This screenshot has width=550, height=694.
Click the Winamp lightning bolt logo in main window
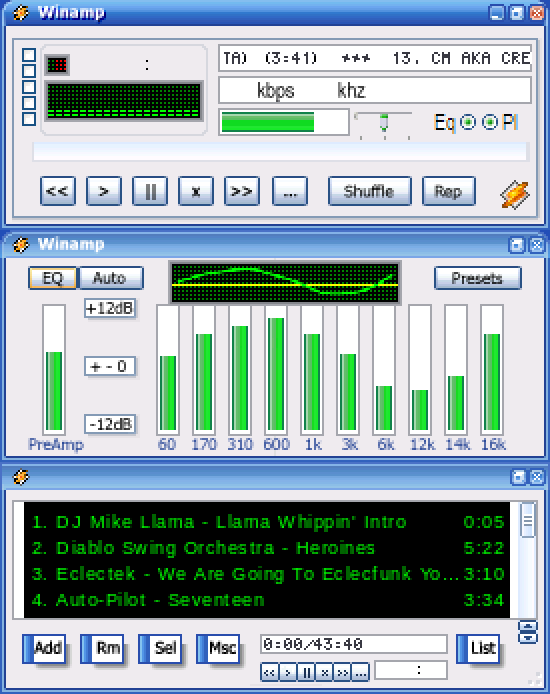(x=515, y=194)
